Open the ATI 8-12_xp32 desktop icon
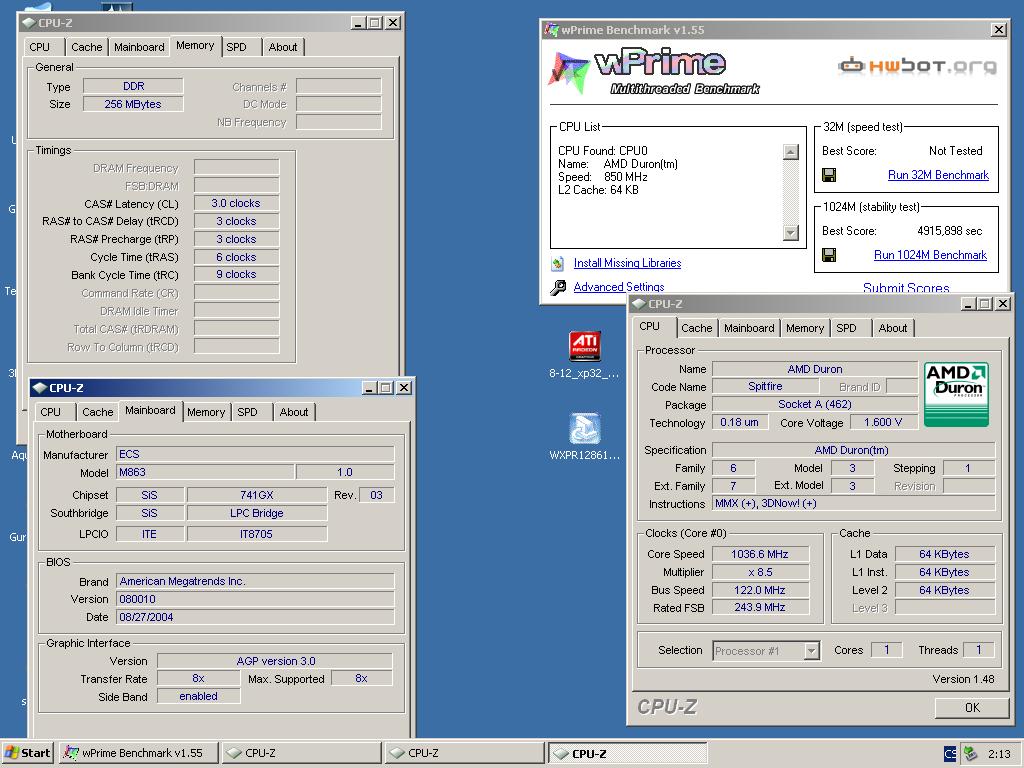 [x=584, y=346]
